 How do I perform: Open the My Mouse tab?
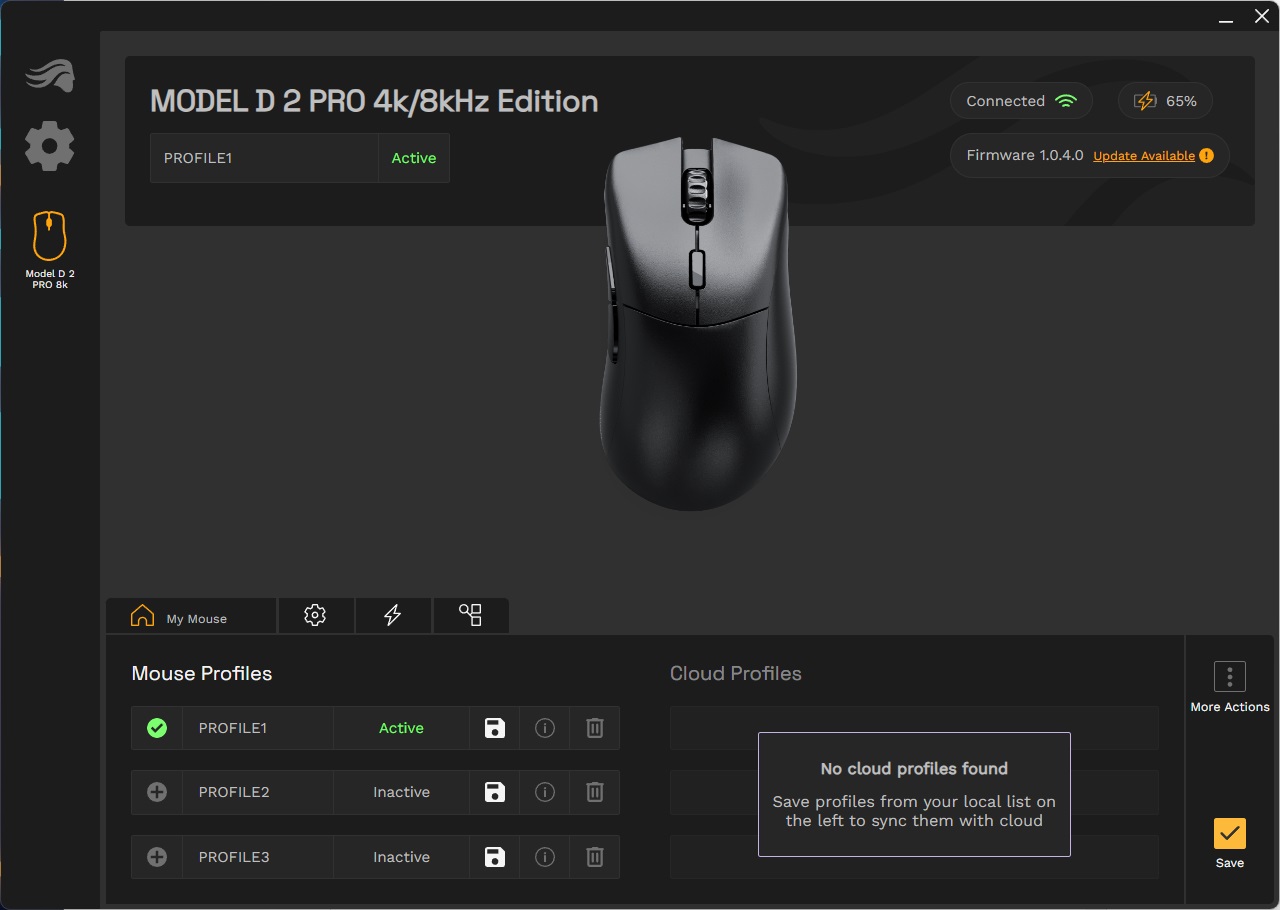[191, 616]
